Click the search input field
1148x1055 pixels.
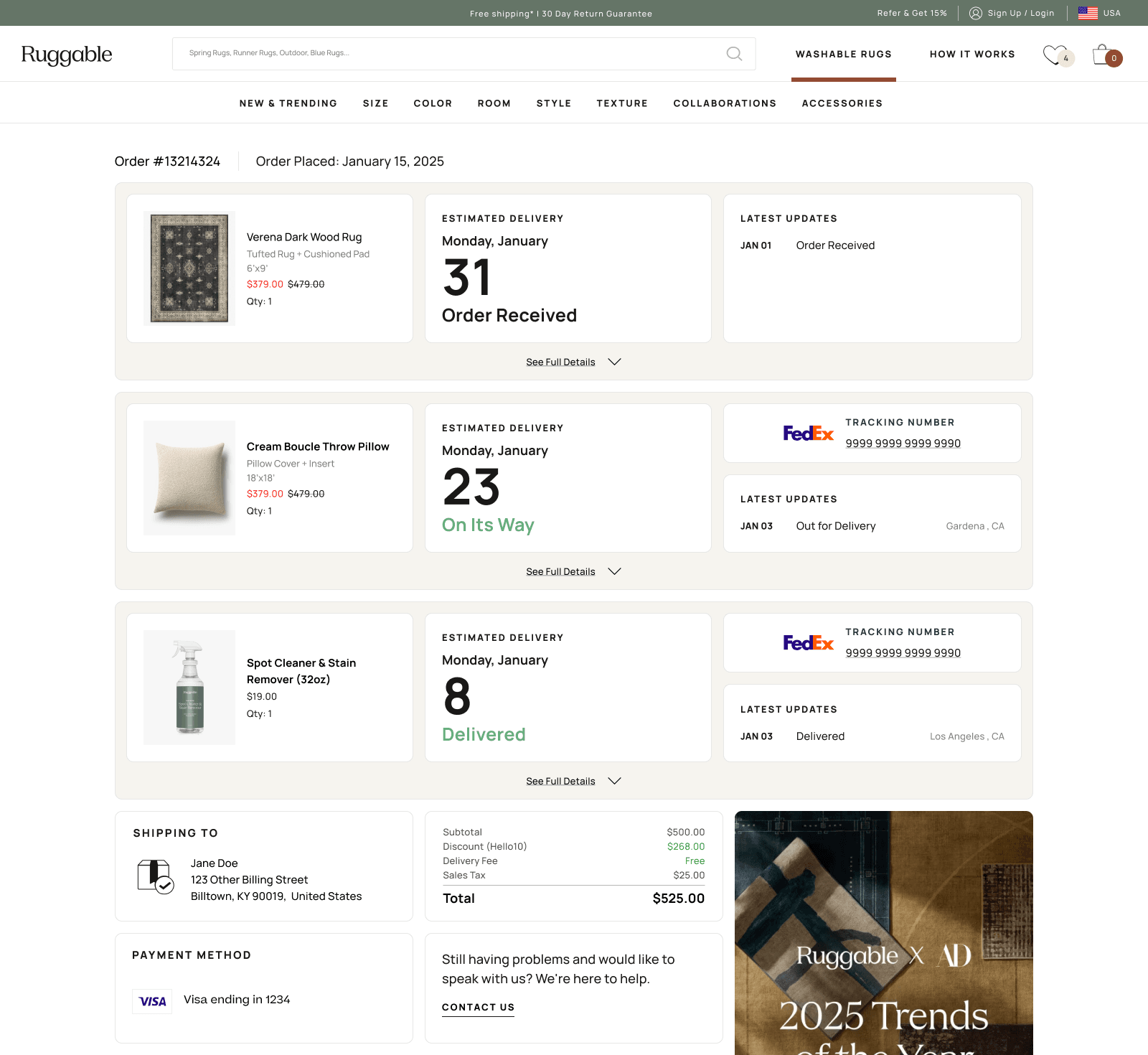point(464,54)
